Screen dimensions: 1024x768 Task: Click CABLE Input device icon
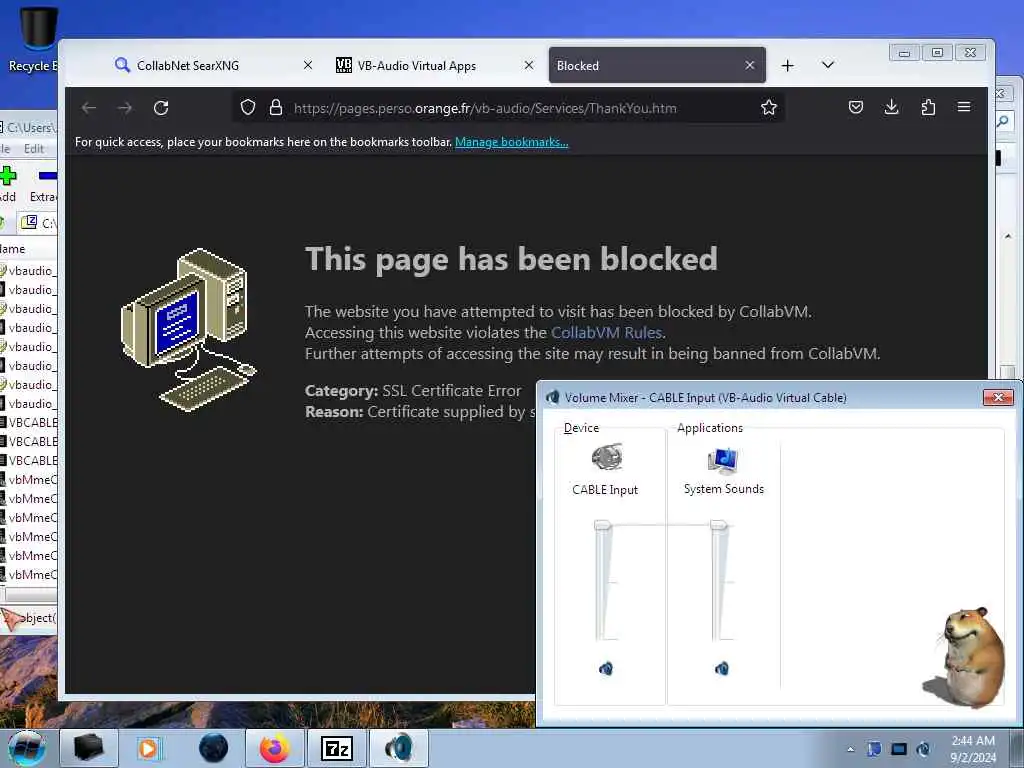pos(607,457)
